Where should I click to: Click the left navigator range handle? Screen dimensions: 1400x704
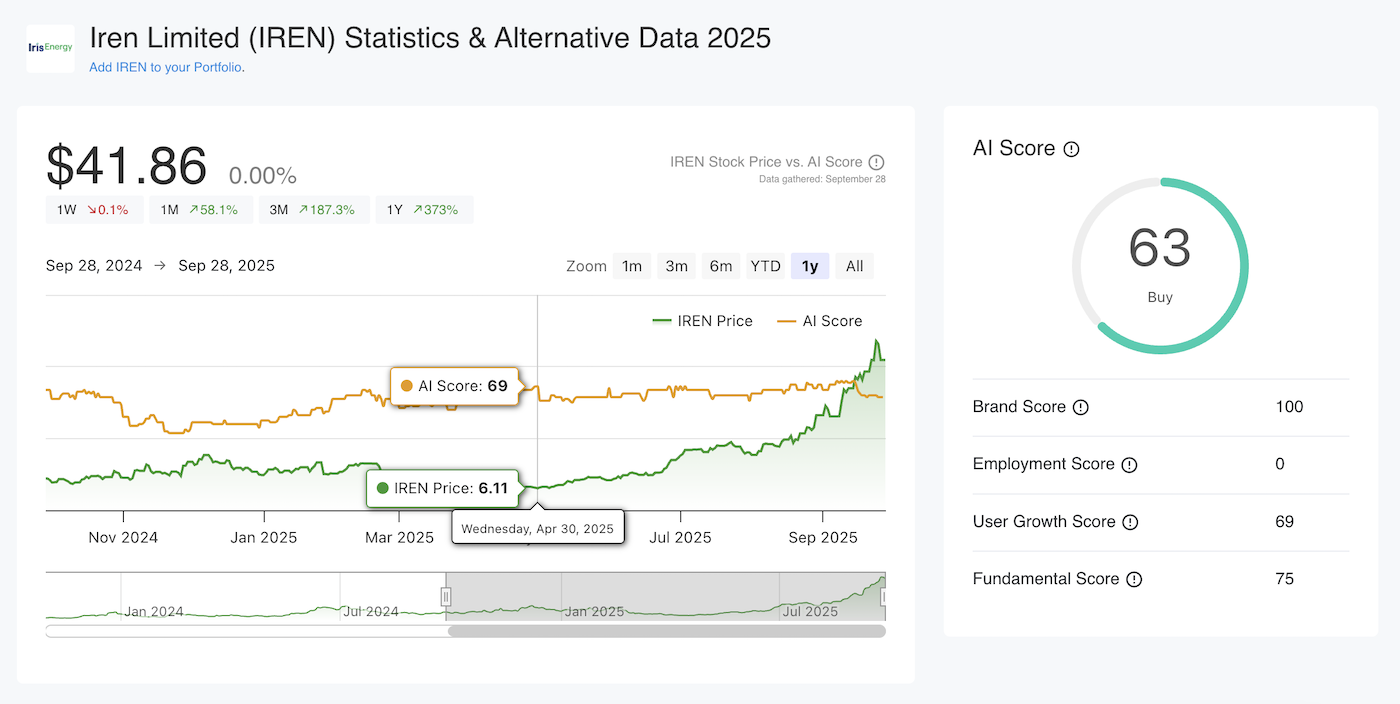click(446, 597)
